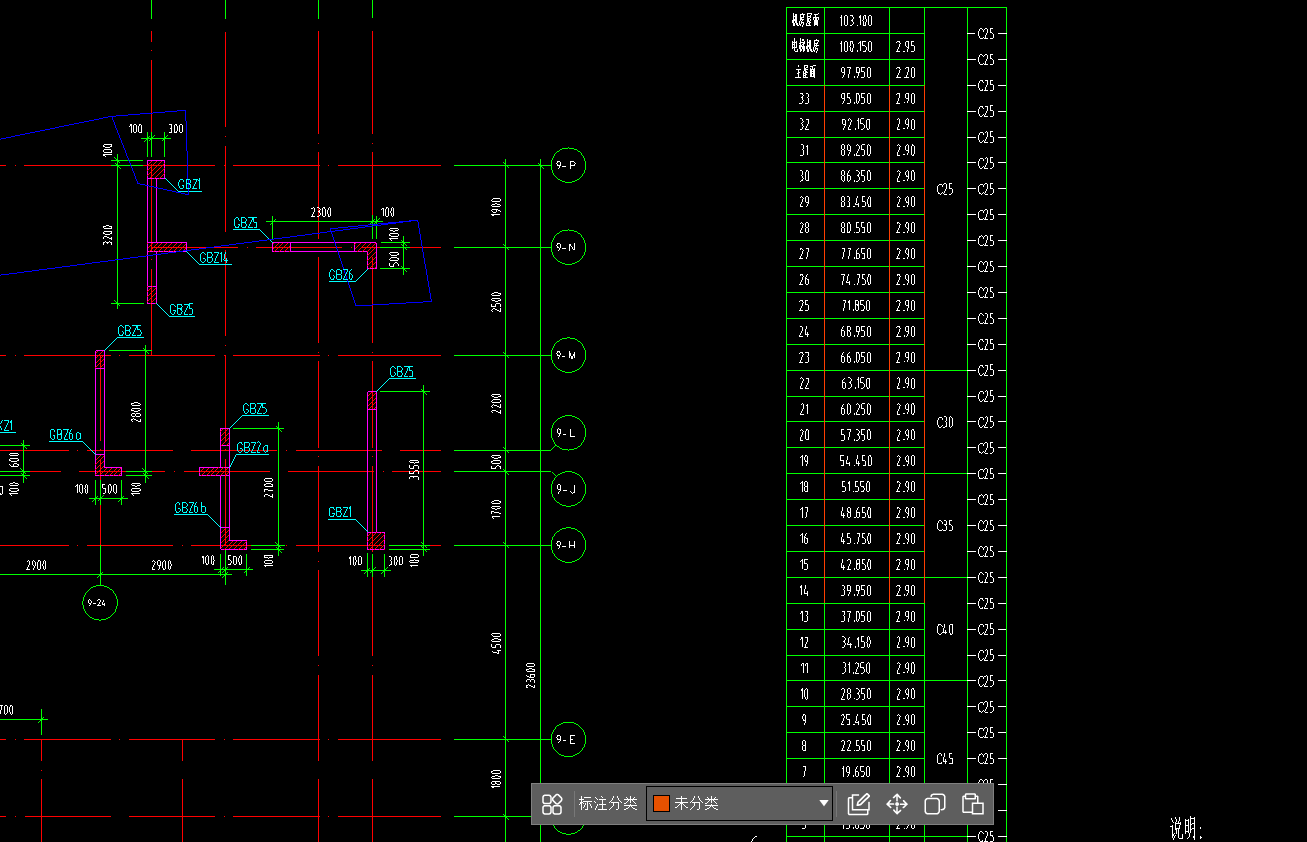Click elevation cell 100.150 in floor table
The width and height of the screenshot is (1307, 842).
point(856,47)
